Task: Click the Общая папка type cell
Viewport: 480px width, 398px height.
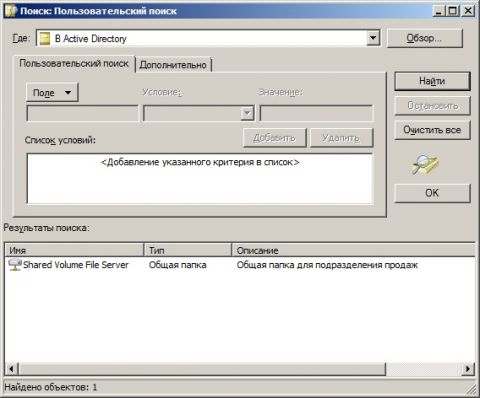Action: click(177, 265)
